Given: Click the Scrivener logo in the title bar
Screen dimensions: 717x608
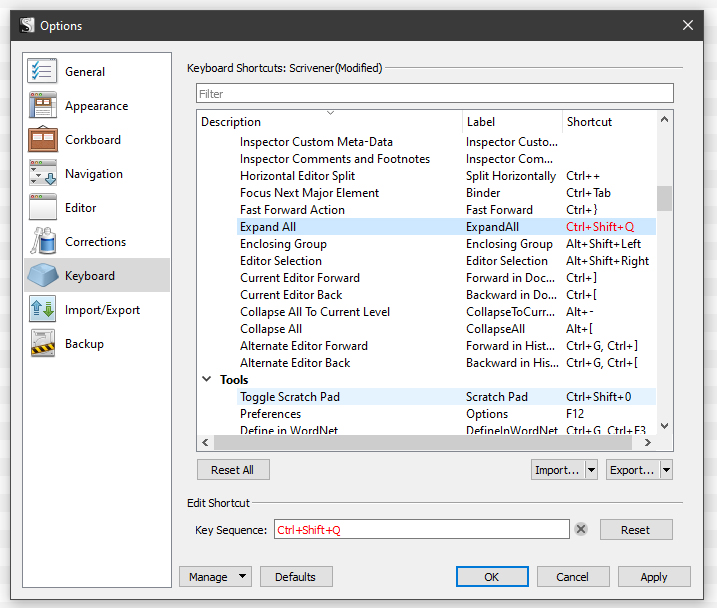Looking at the screenshot, I should (27, 25).
